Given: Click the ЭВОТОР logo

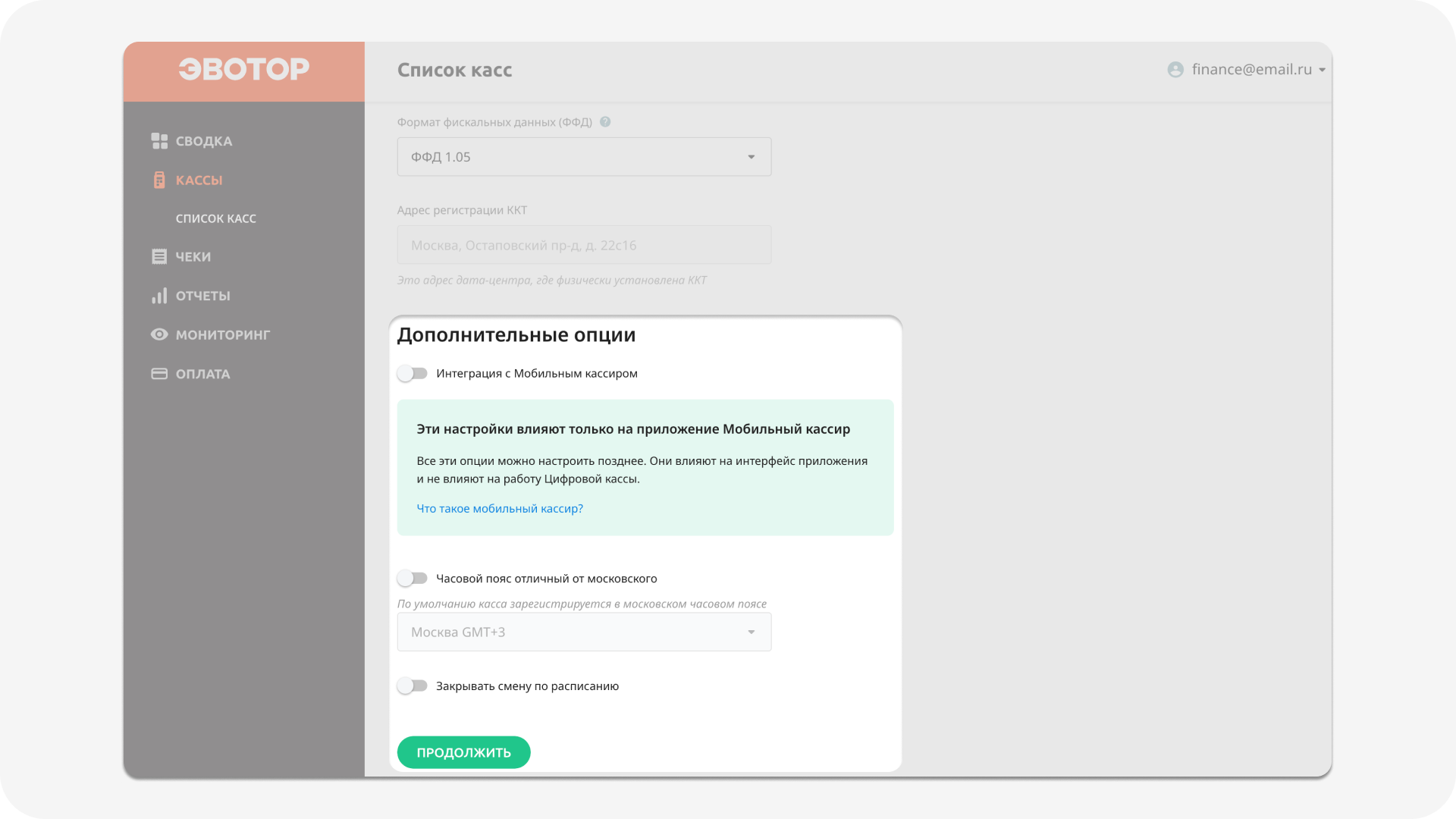Looking at the screenshot, I should [243, 69].
